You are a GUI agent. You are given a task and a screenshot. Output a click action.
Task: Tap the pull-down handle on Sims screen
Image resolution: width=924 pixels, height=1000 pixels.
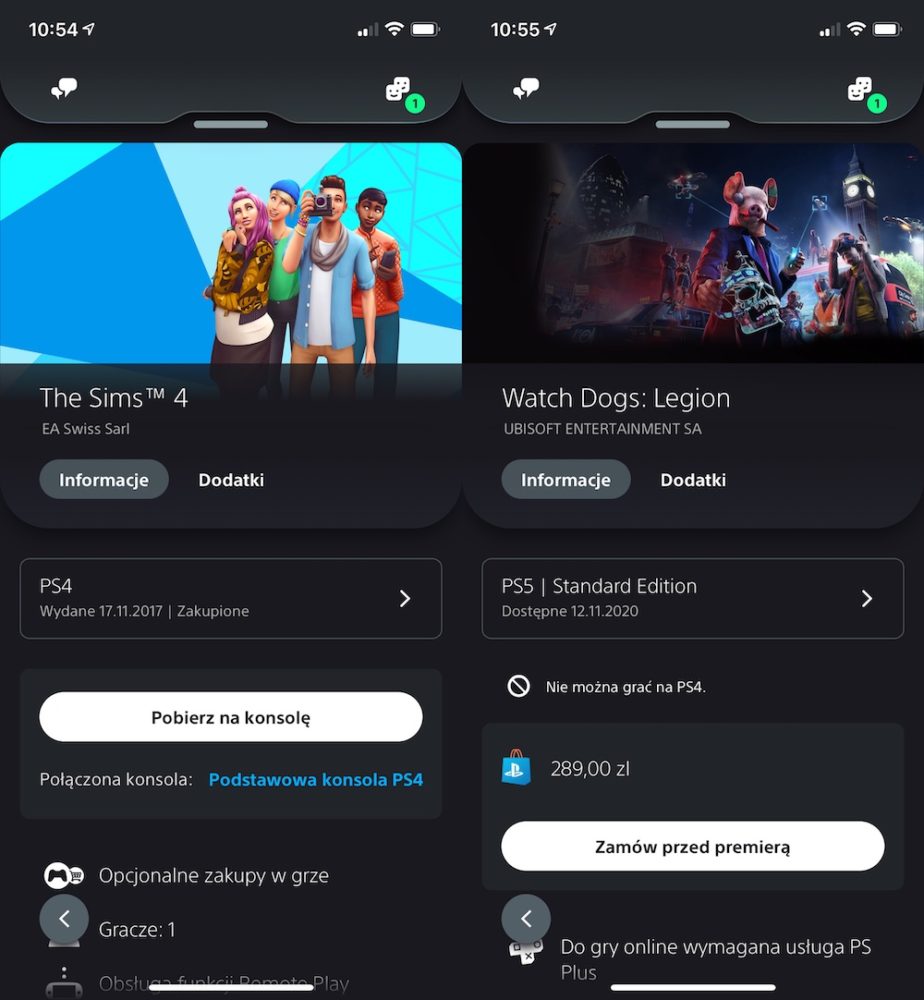[x=230, y=124]
